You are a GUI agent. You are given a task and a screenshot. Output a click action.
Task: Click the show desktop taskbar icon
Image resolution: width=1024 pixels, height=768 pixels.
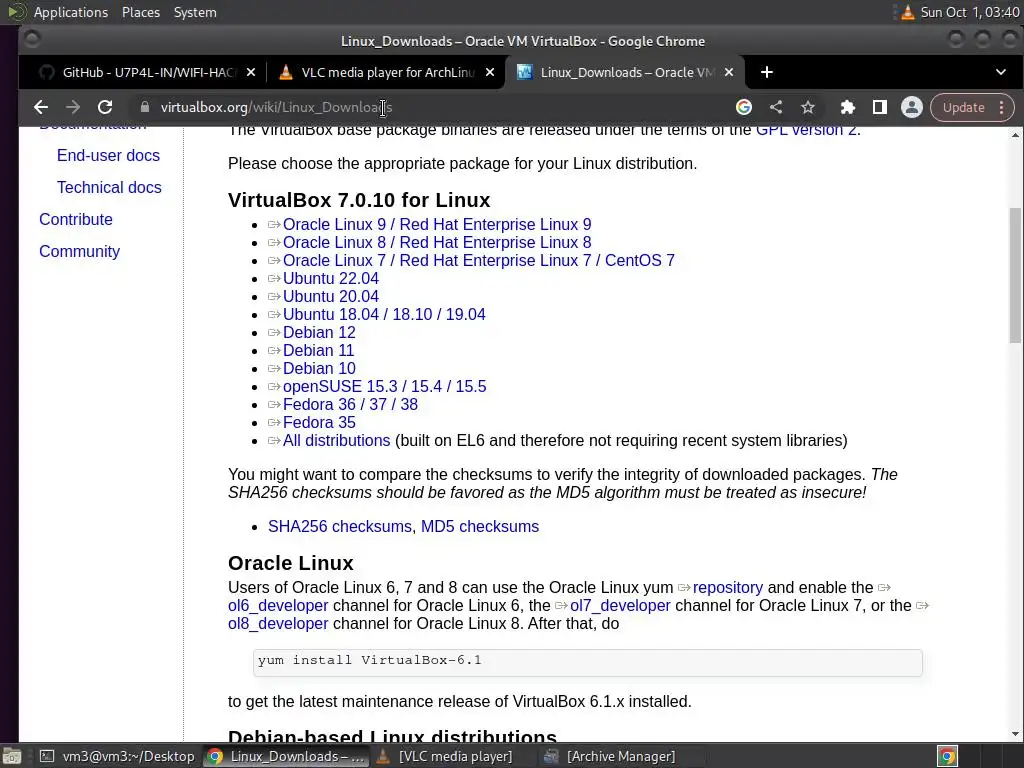pos(12,756)
